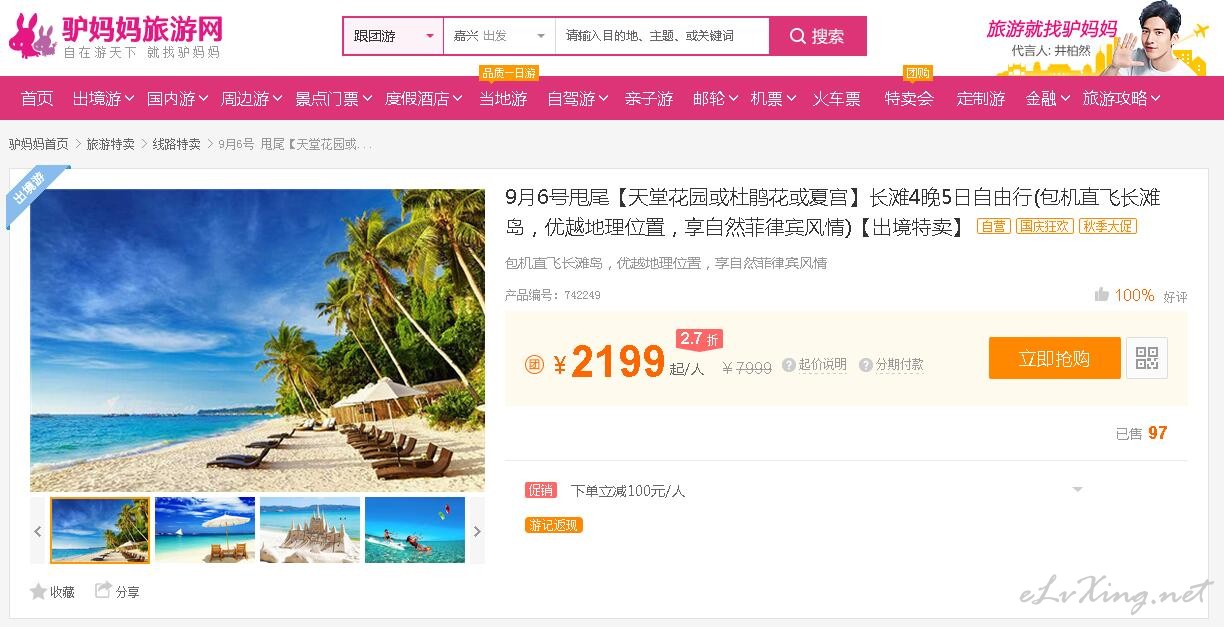The height and width of the screenshot is (627, 1224).
Task: Show next thumbnails with right arrow
Action: pos(477,531)
